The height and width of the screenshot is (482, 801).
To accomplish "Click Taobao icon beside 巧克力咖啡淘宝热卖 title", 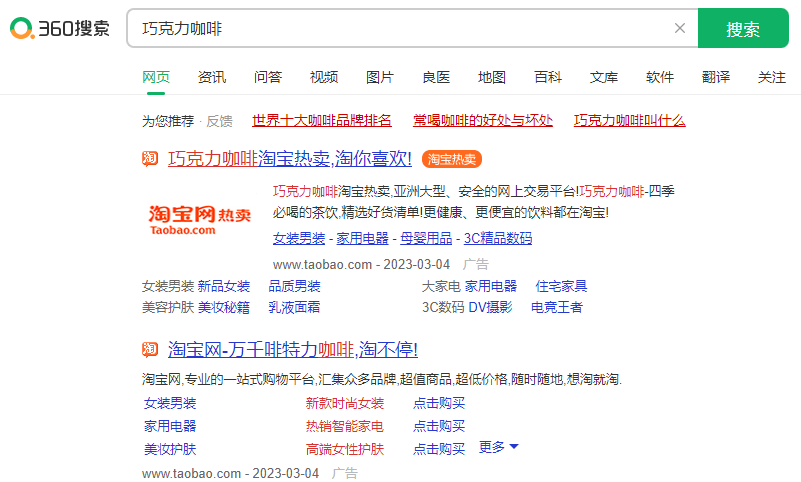I will point(150,159).
